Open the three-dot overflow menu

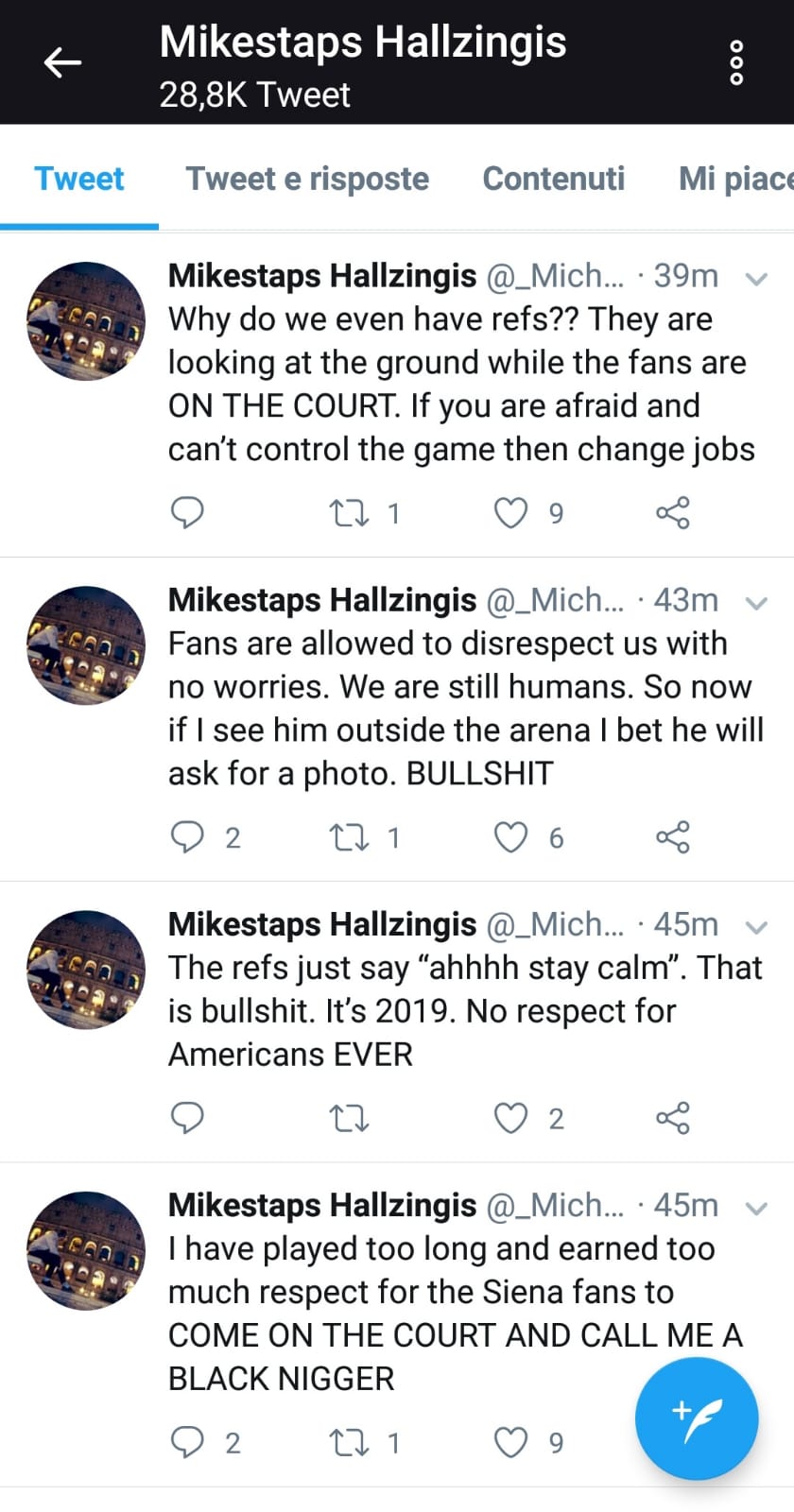[737, 62]
